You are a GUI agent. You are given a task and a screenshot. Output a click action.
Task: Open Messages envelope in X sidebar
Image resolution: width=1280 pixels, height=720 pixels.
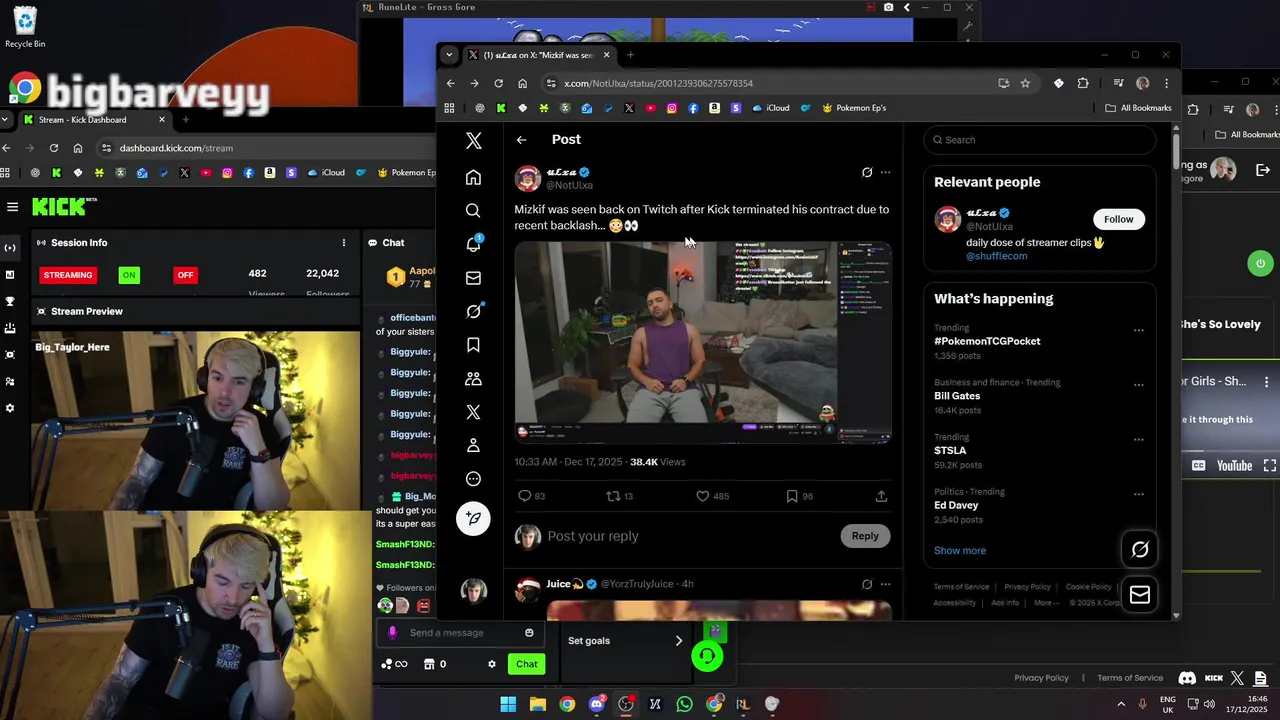(473, 278)
